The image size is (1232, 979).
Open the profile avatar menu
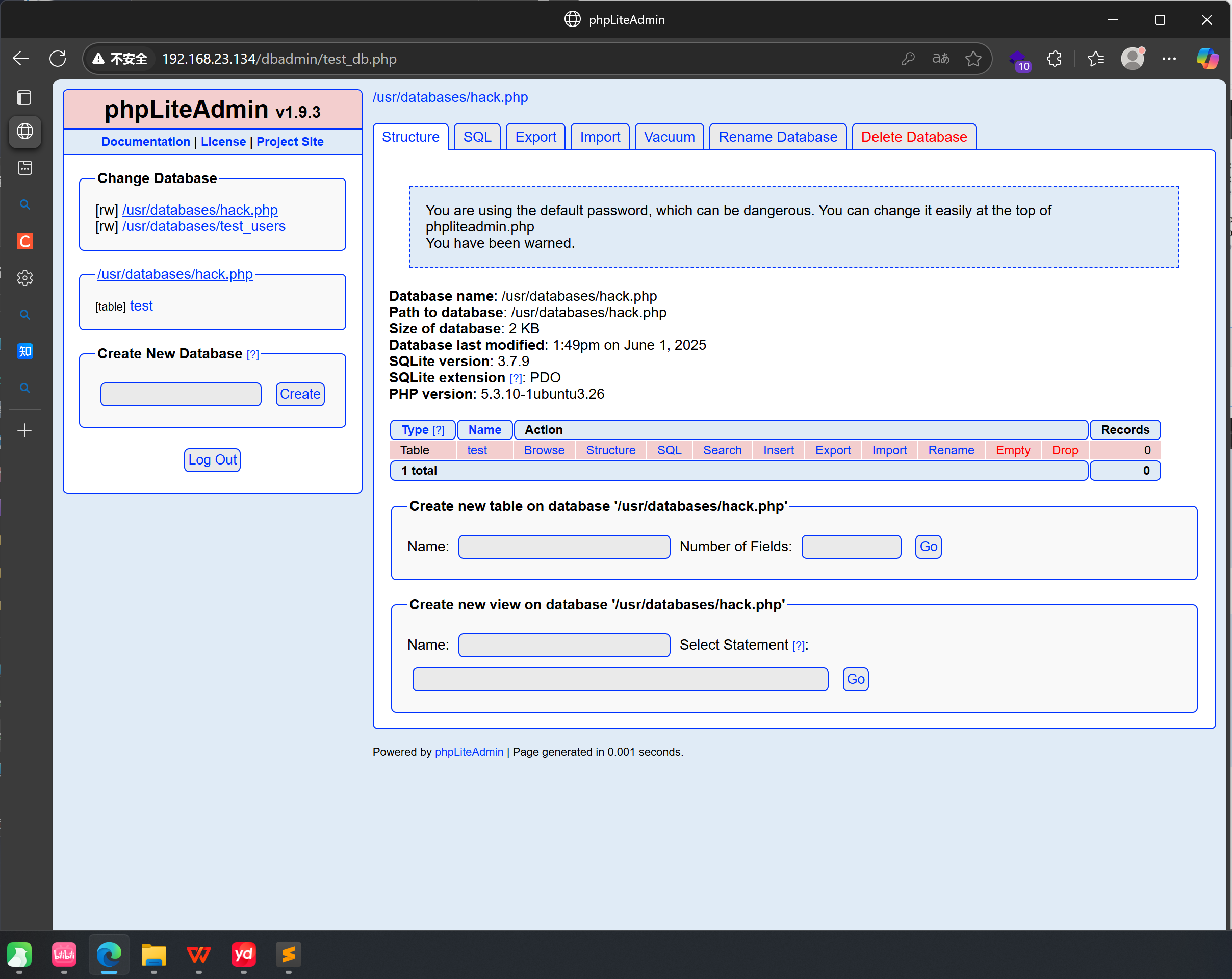coord(1133,58)
